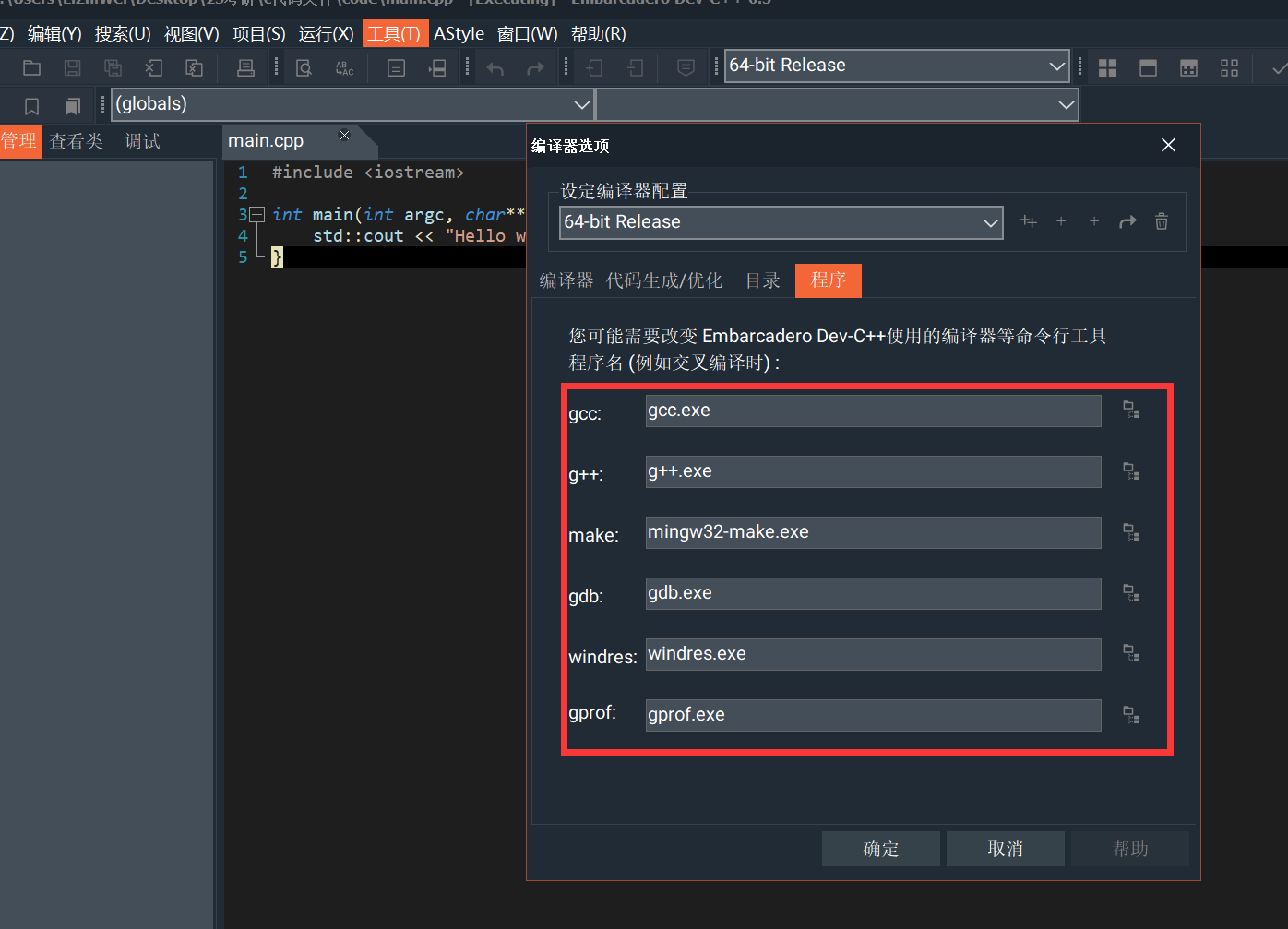Click the gdb.exe input field
The height and width of the screenshot is (929, 1288).
873,593
